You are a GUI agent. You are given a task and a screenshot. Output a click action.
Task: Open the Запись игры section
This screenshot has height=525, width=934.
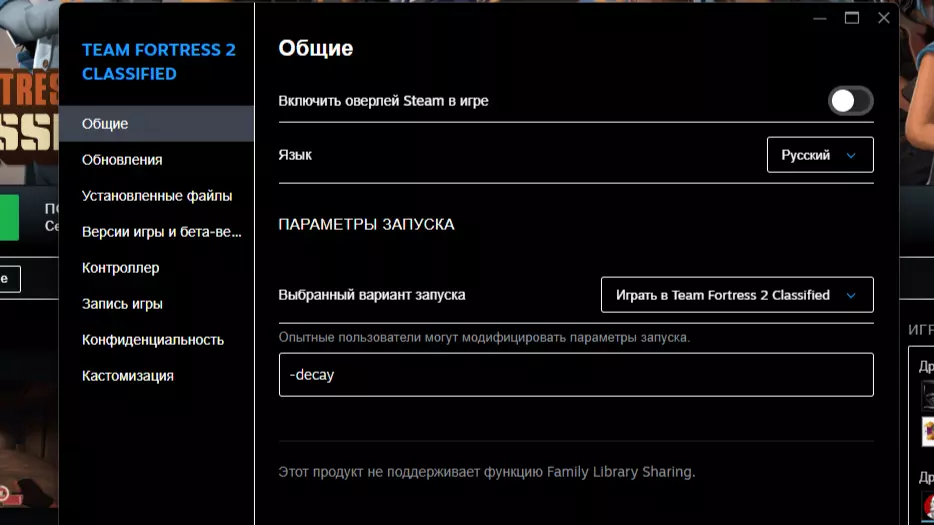click(x=156, y=304)
